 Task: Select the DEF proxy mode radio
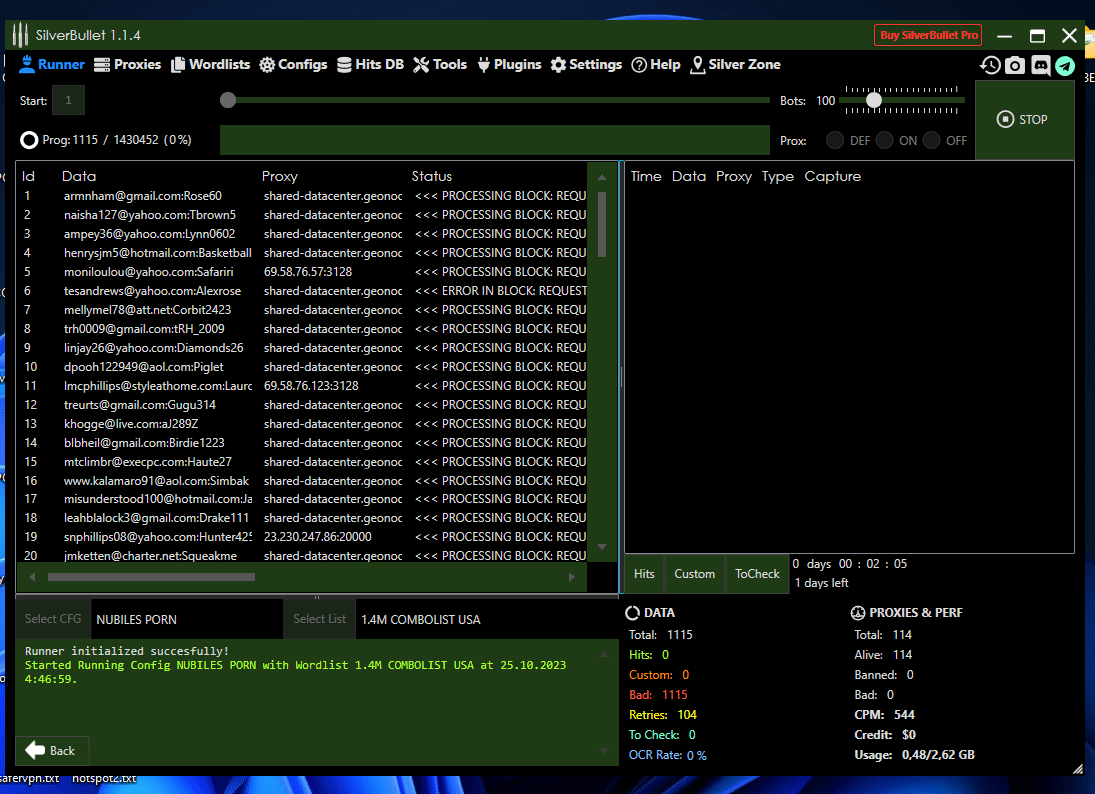point(835,140)
